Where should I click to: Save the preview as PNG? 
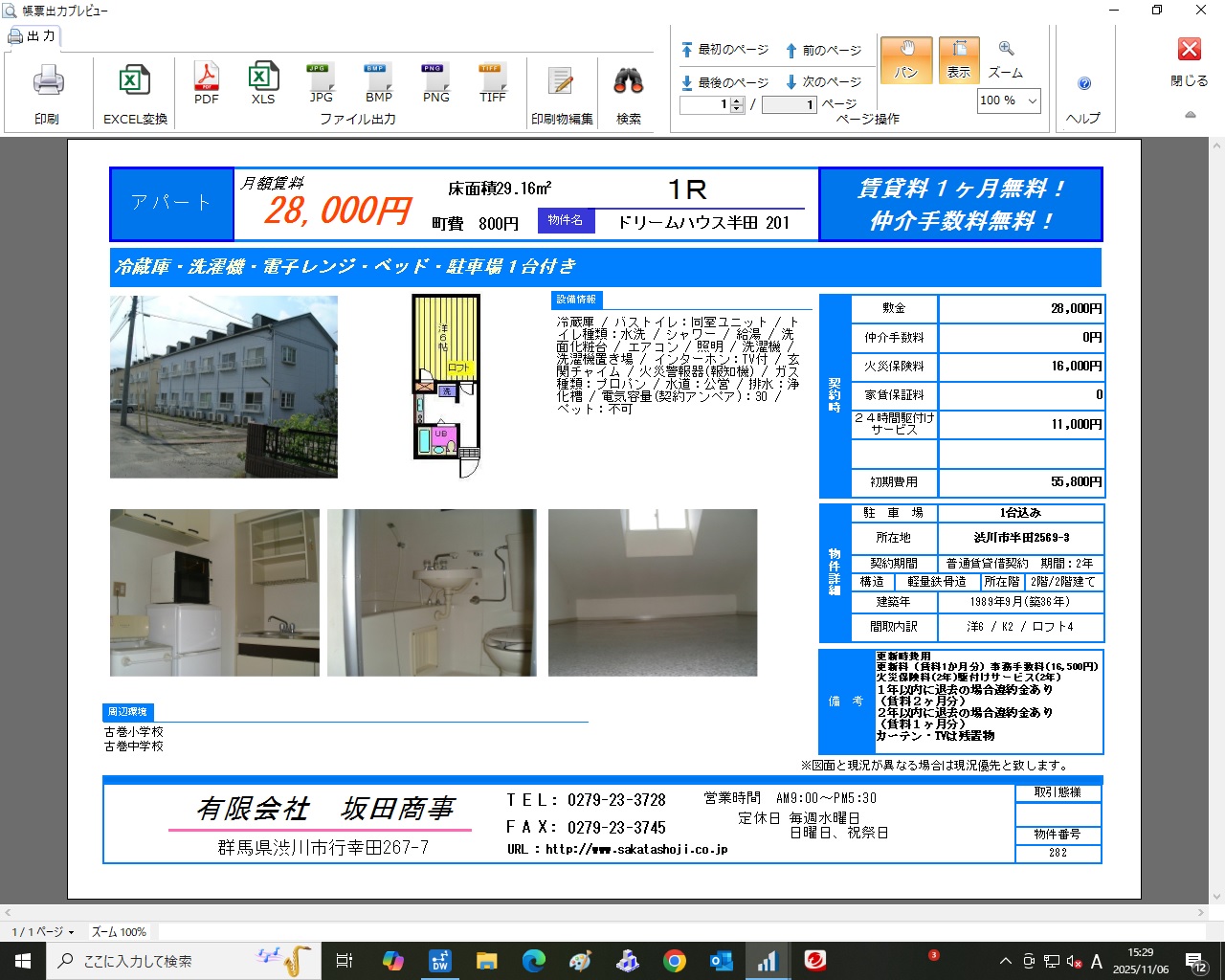(x=435, y=82)
